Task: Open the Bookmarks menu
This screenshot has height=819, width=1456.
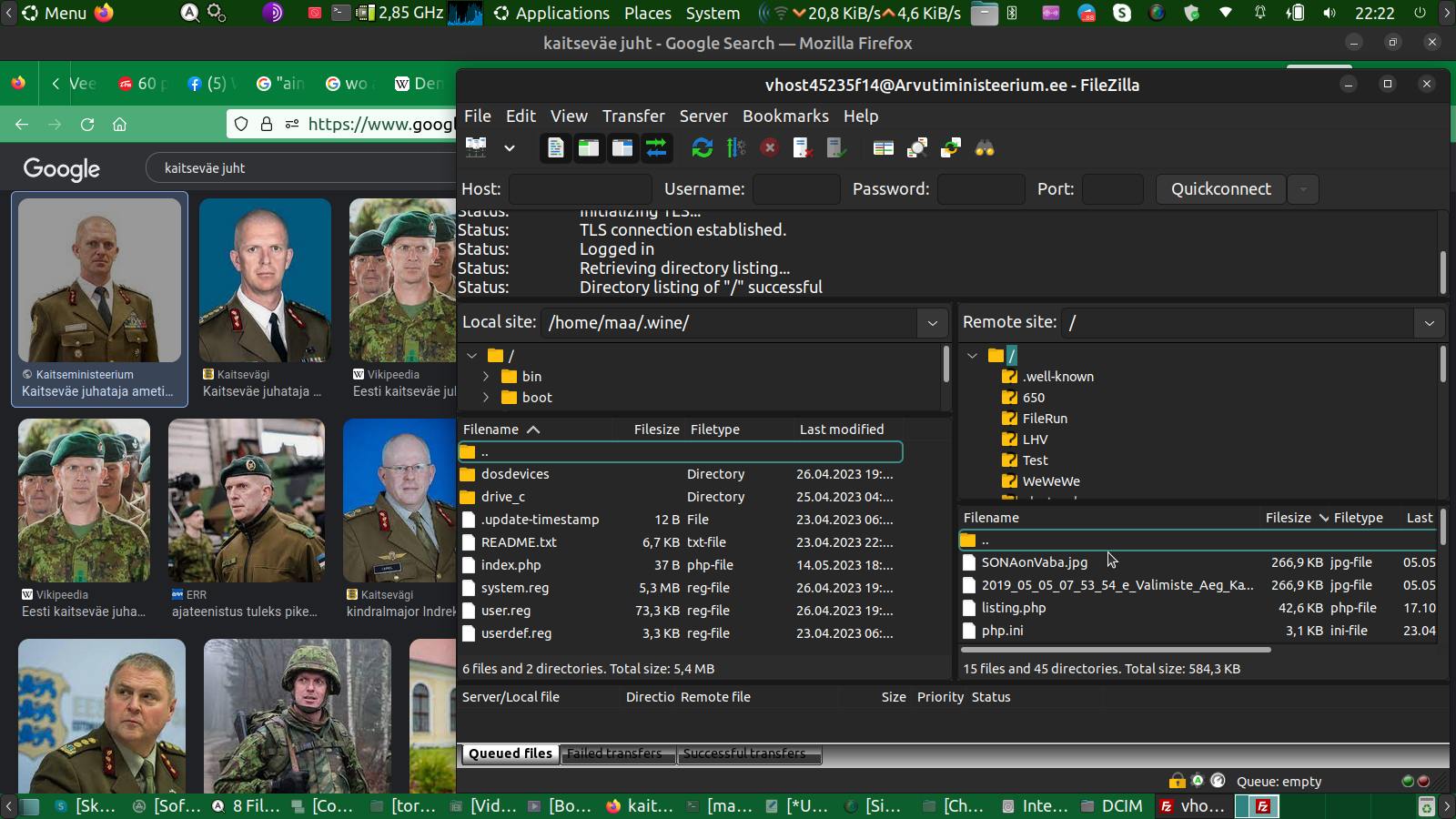Action: pyautogui.click(x=785, y=116)
